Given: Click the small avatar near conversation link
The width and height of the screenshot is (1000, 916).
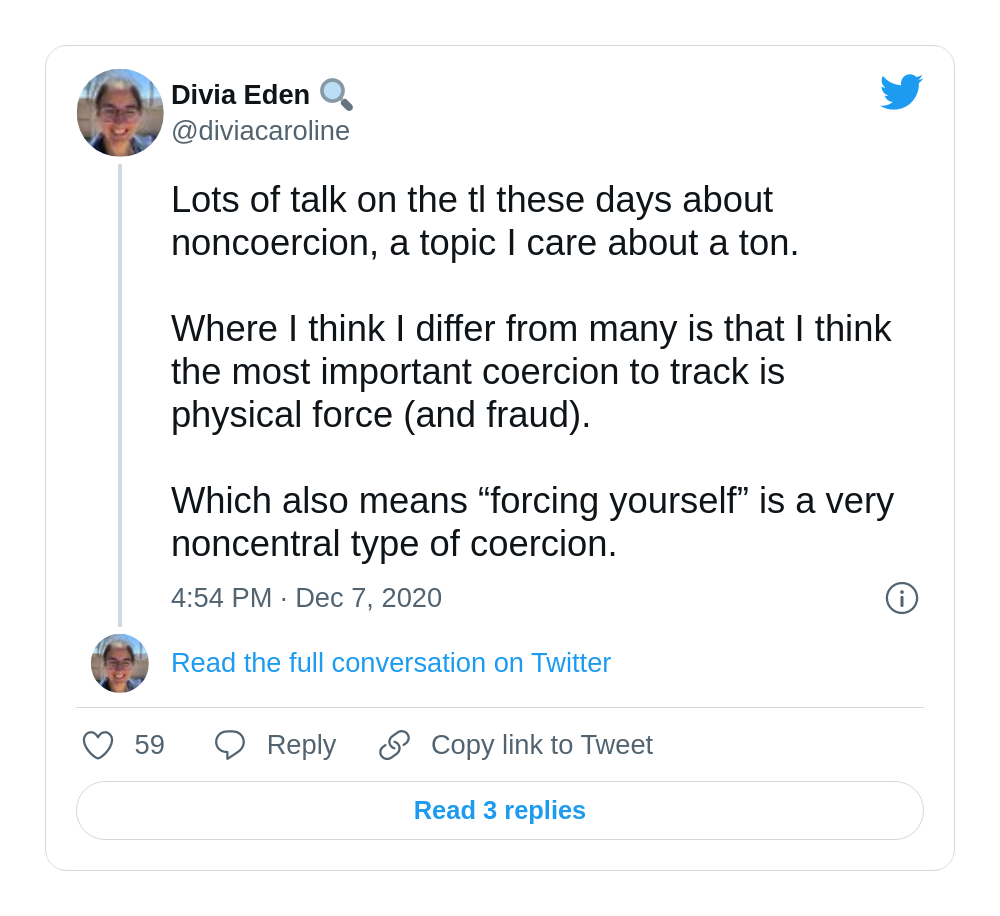Looking at the screenshot, I should pos(120,663).
